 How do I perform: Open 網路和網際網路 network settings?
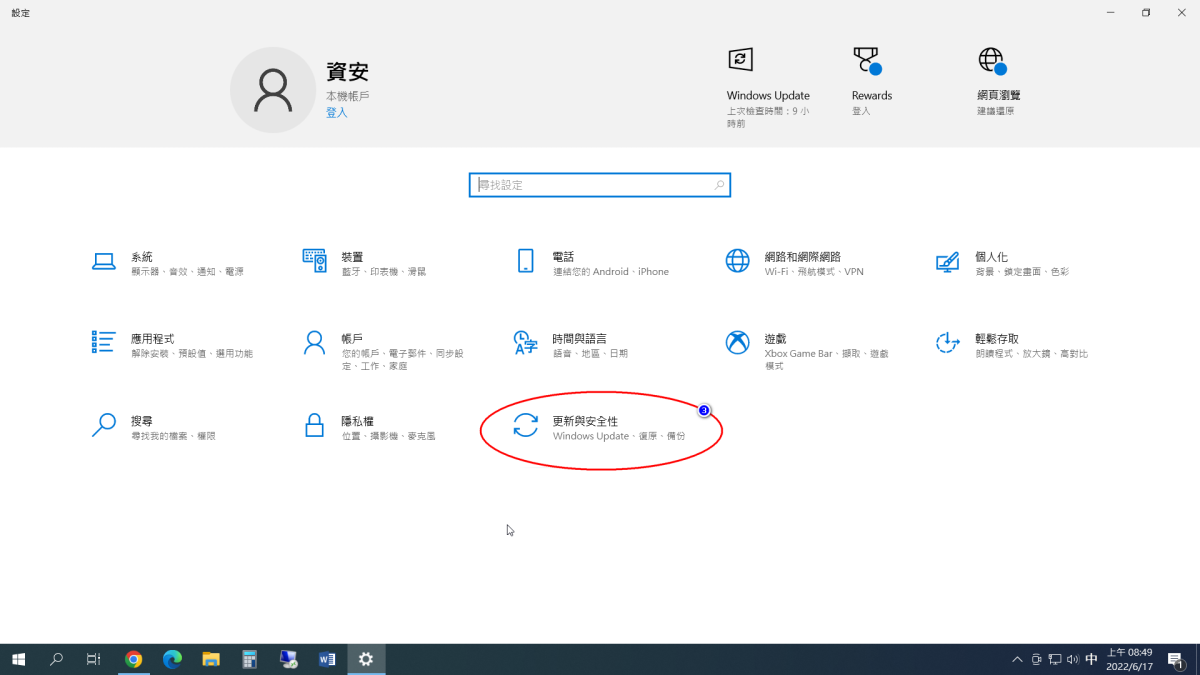[x=795, y=263]
